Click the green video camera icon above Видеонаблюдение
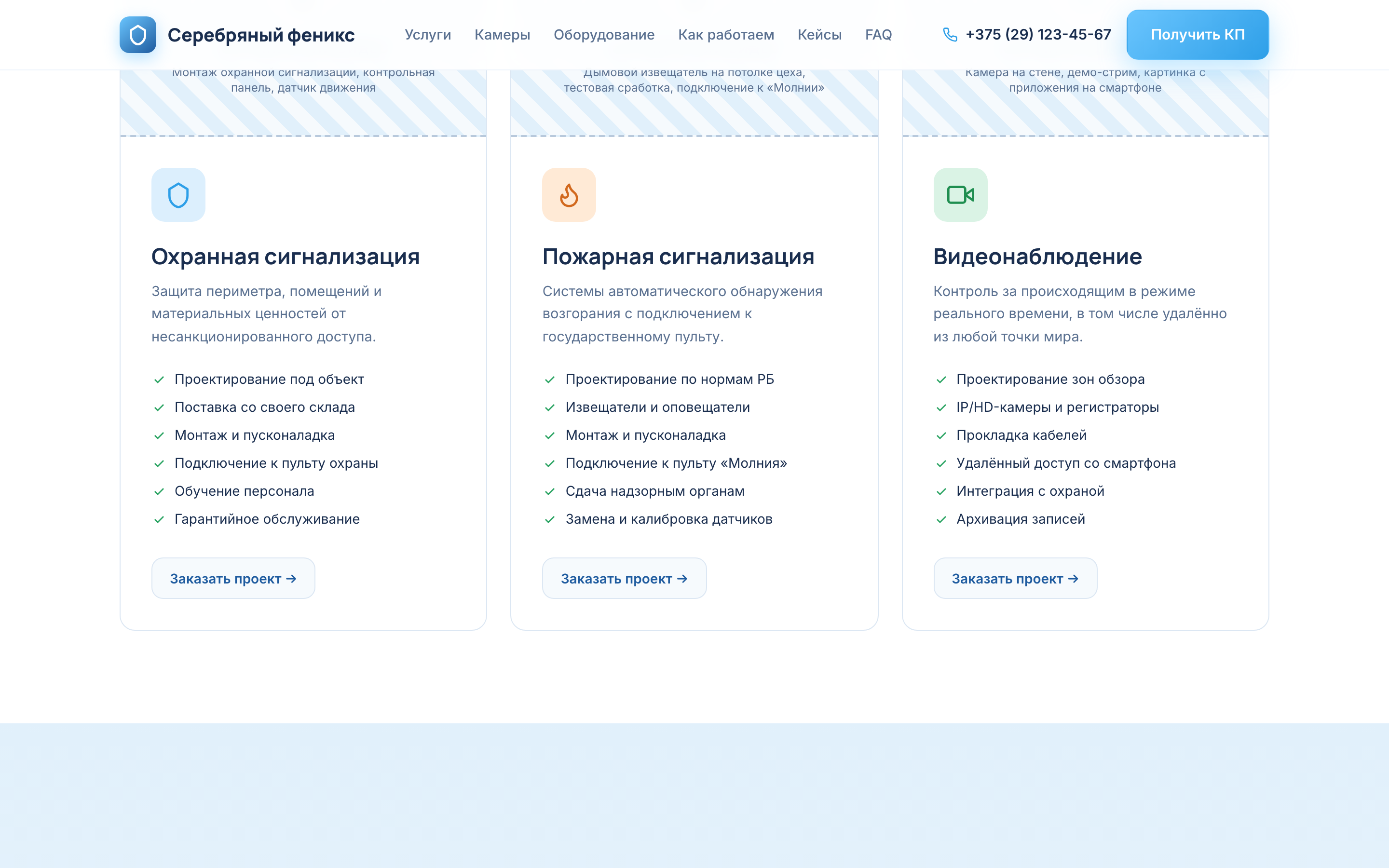Image resolution: width=1389 pixels, height=868 pixels. tap(960, 195)
